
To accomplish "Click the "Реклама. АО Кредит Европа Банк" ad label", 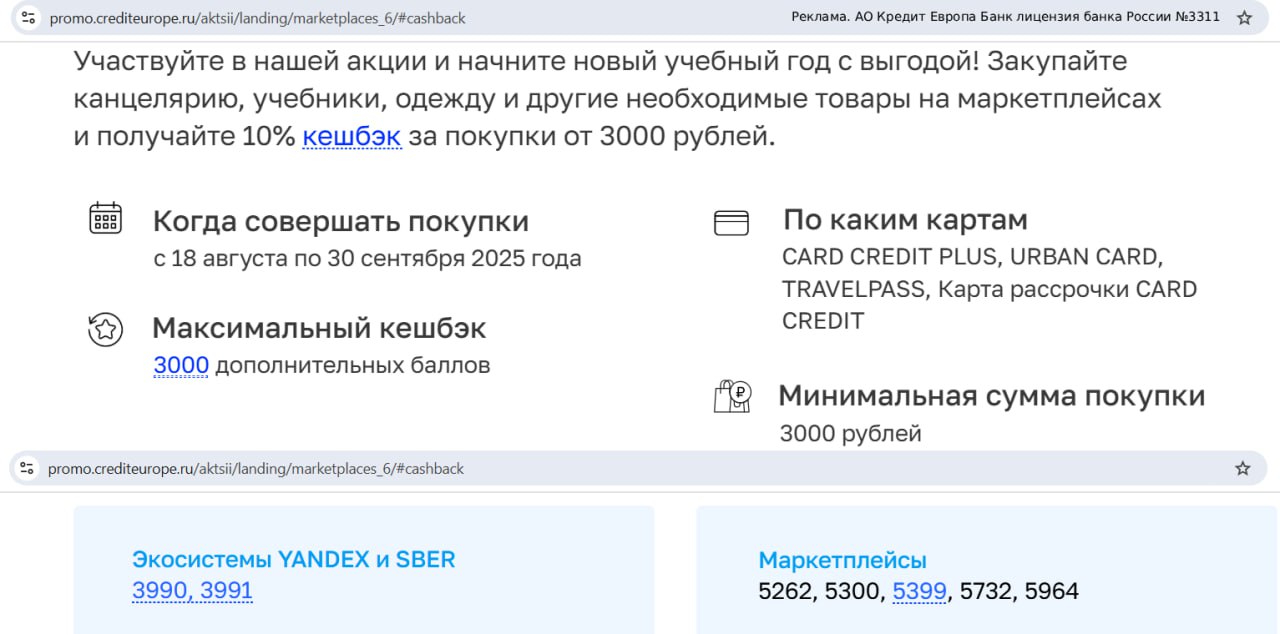I will tap(1005, 17).
